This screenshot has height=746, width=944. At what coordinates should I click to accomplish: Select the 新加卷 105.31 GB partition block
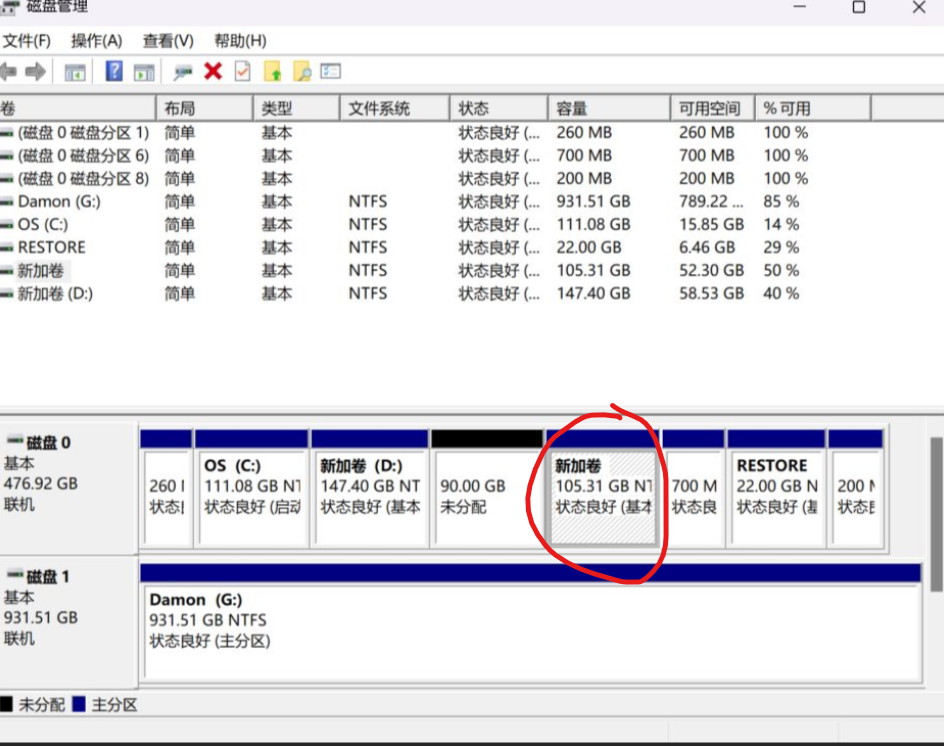pyautogui.click(x=603, y=488)
